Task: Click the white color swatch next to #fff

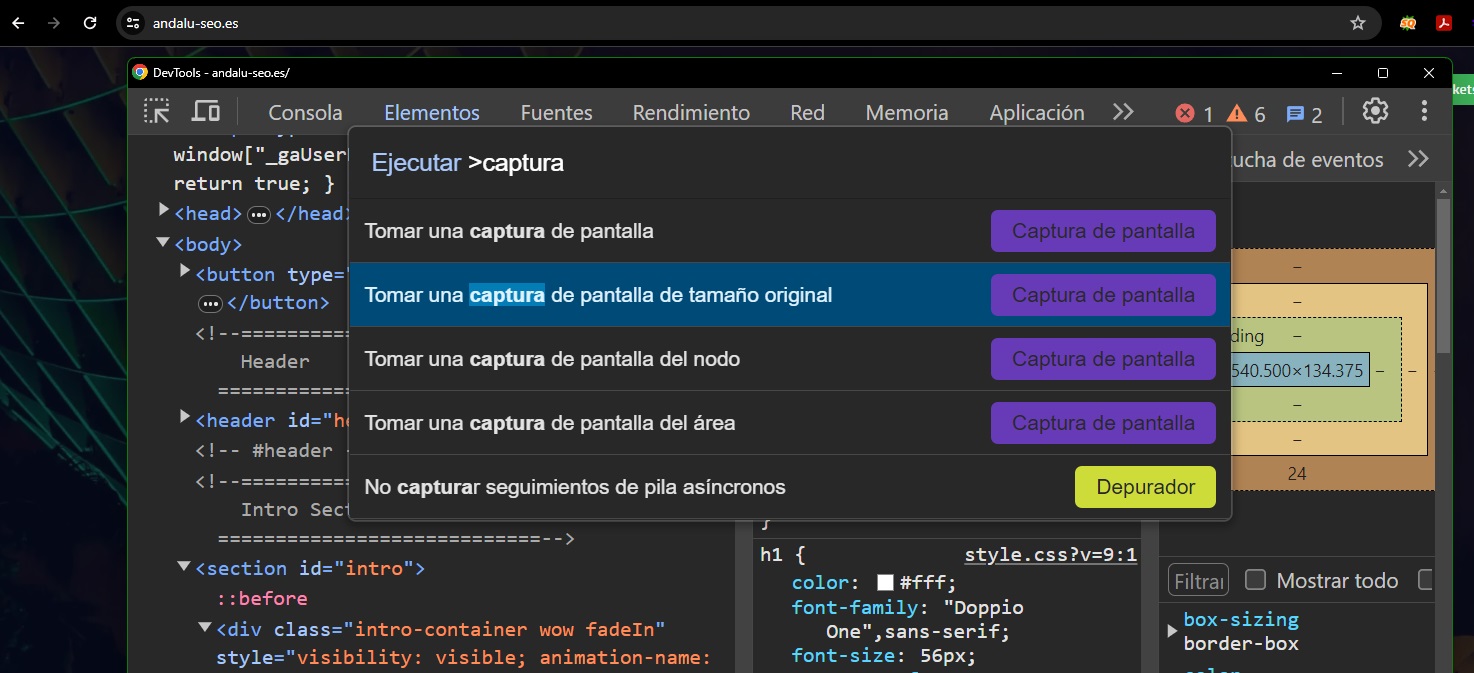Action: pyautogui.click(x=883, y=582)
